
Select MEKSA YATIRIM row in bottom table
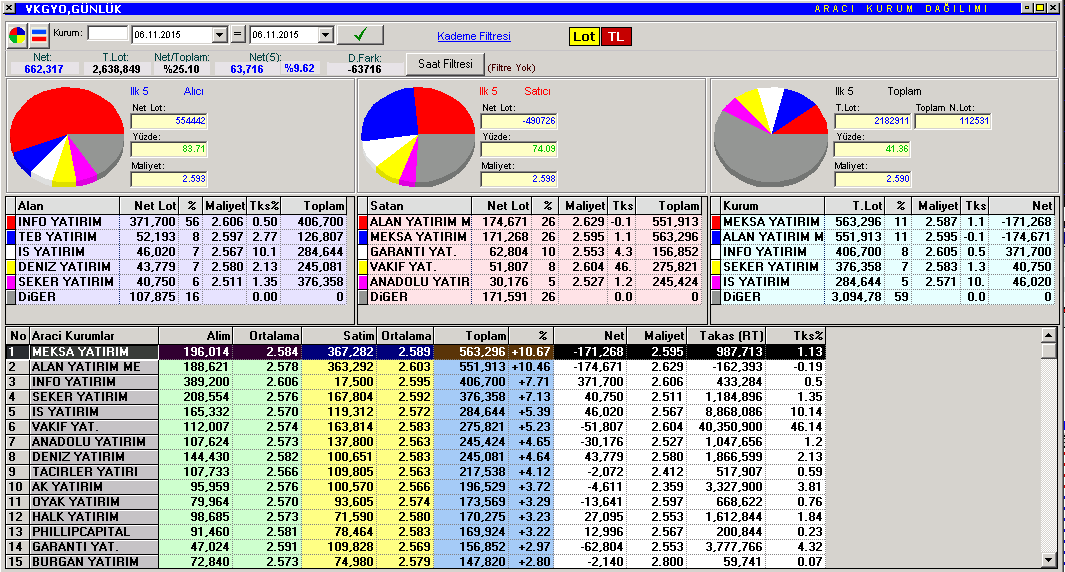pyautogui.click(x=416, y=352)
